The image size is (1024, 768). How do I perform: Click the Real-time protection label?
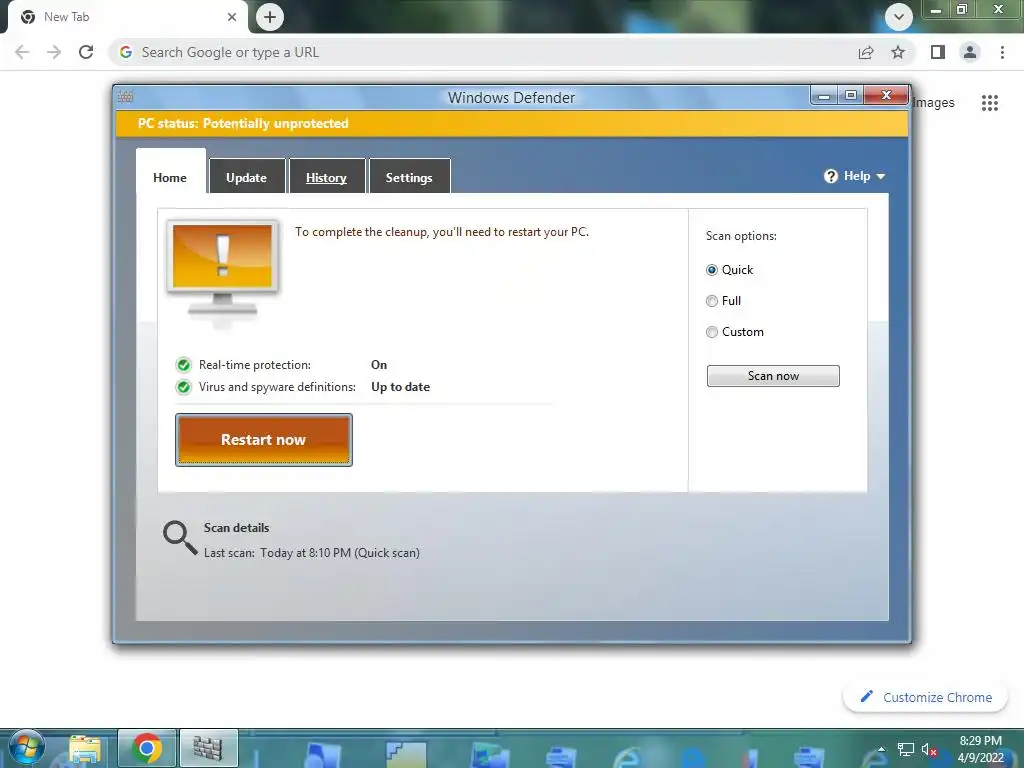tap(255, 365)
